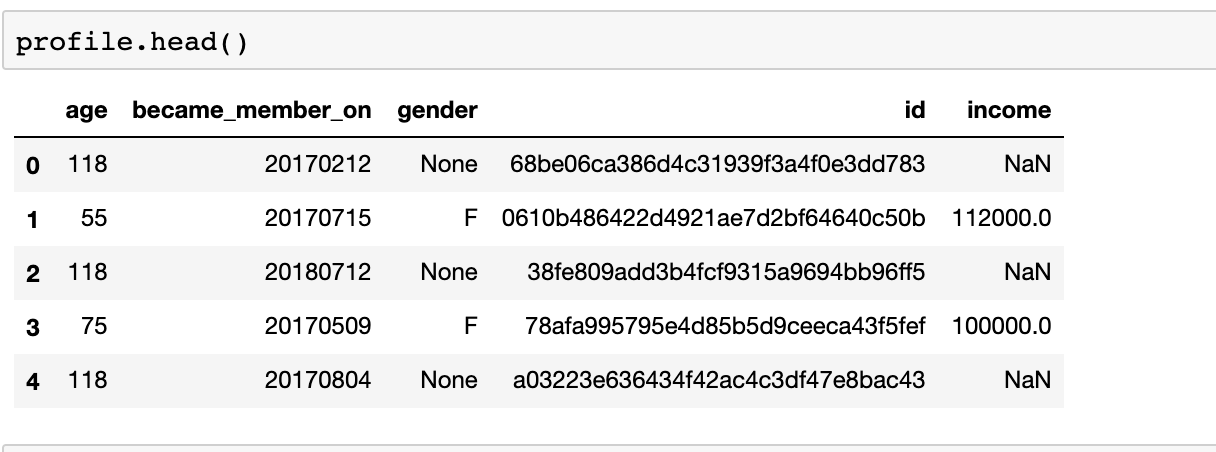Select row index 2
This screenshot has width=1216, height=452.
(x=32, y=273)
